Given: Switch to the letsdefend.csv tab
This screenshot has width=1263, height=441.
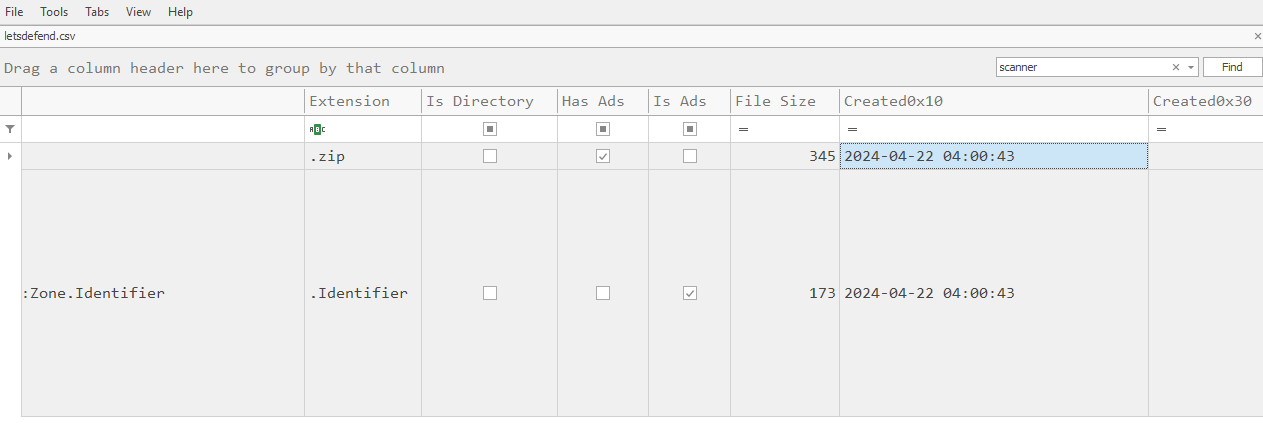Looking at the screenshot, I should pyautogui.click(x=40, y=36).
